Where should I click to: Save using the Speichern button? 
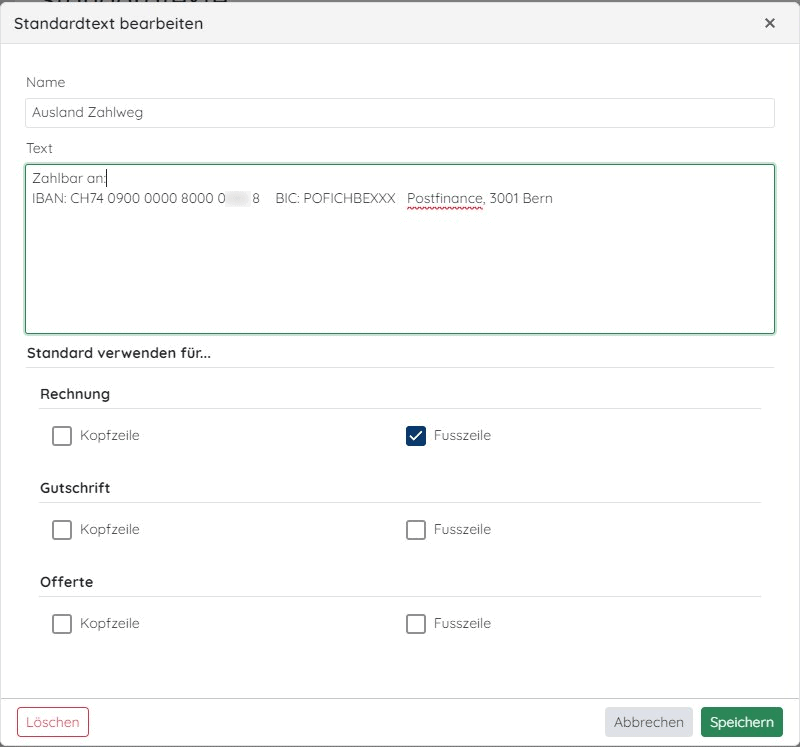(741, 722)
